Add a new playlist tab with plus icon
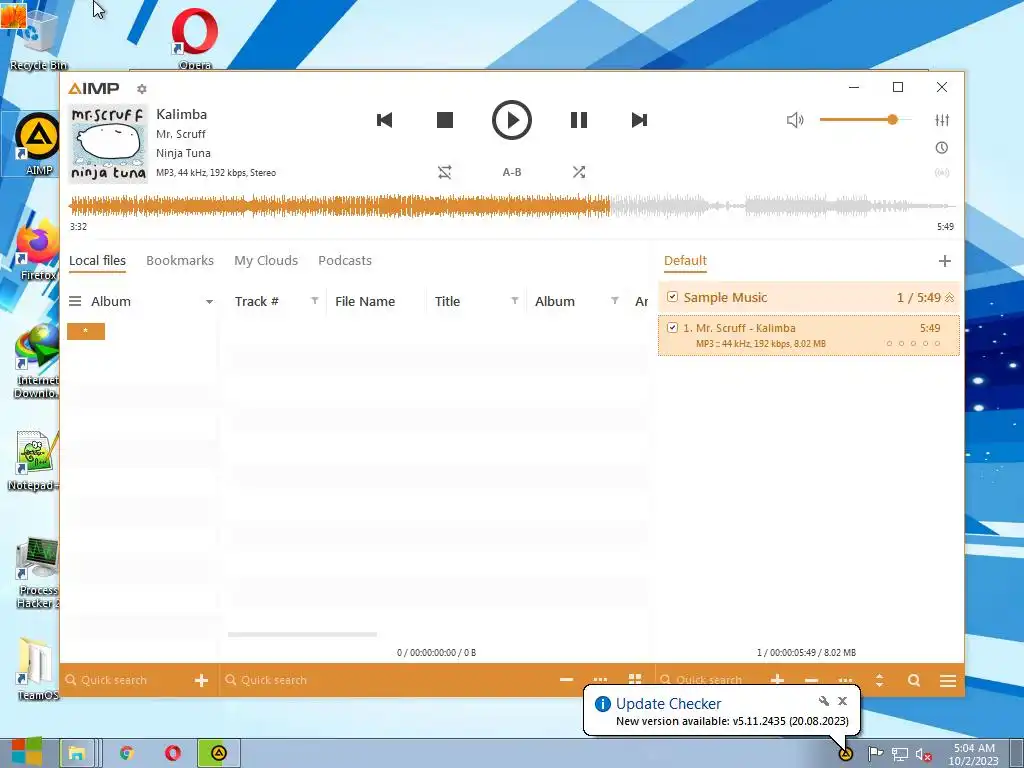Screen dimensions: 1024x768 point(944,261)
